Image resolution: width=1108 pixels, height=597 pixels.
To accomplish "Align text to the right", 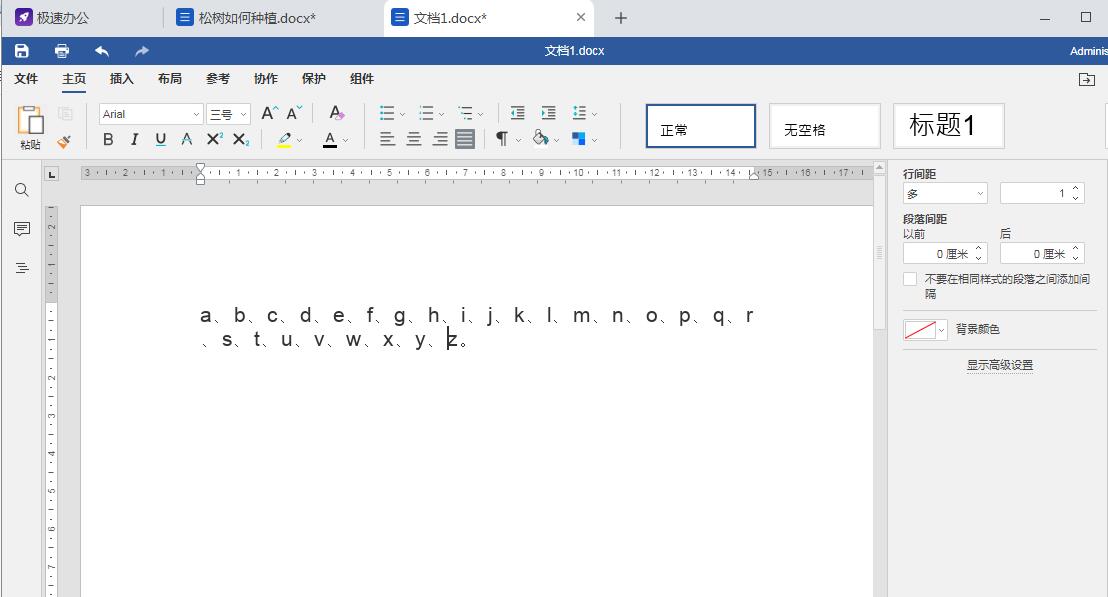I will tap(440, 139).
